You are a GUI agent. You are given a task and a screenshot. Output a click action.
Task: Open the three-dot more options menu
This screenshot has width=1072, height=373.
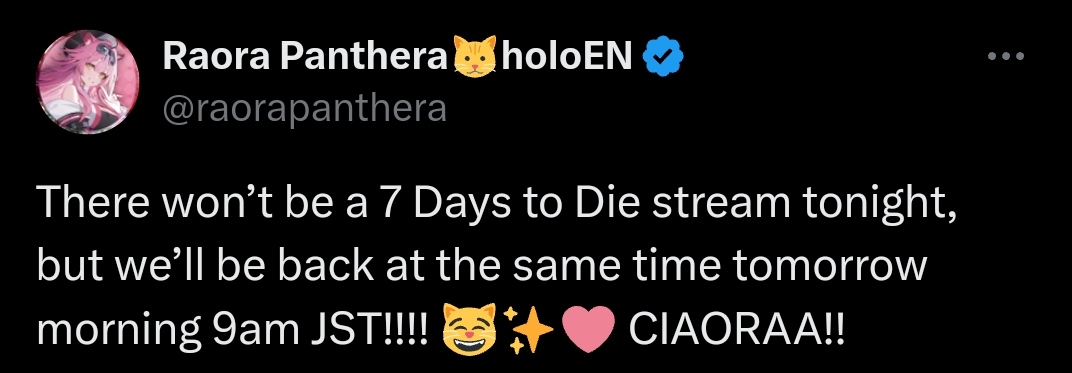(1006, 57)
